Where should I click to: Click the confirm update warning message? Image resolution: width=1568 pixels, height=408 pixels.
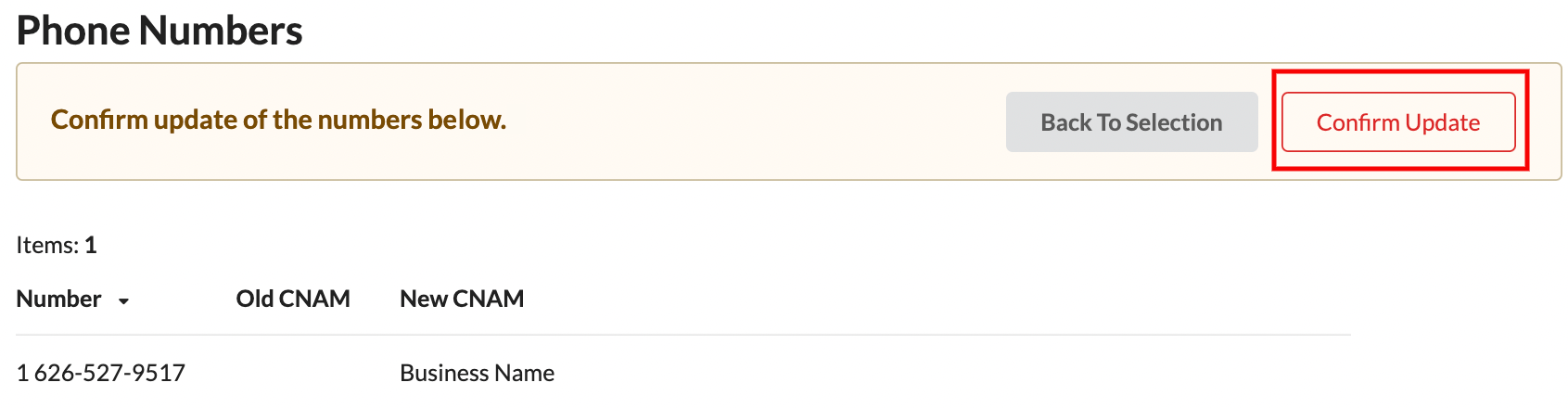click(x=278, y=120)
